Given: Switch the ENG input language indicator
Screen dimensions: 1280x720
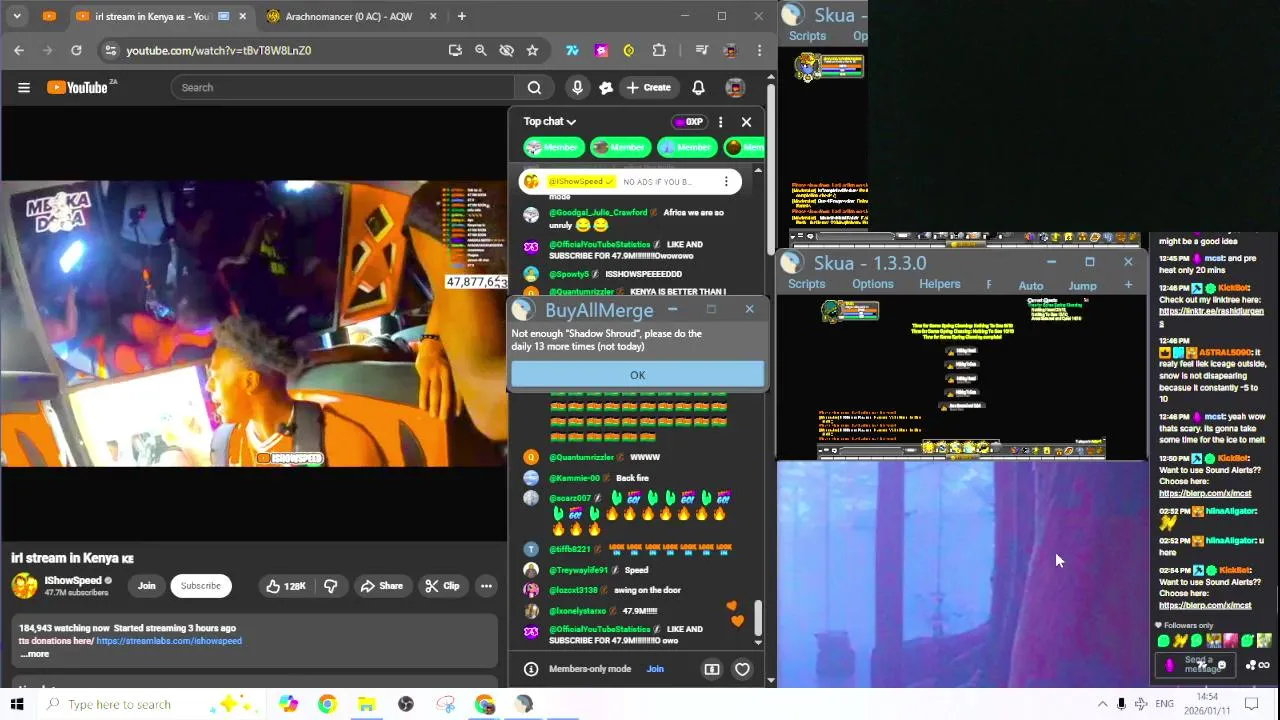Looking at the screenshot, I should (1164, 704).
